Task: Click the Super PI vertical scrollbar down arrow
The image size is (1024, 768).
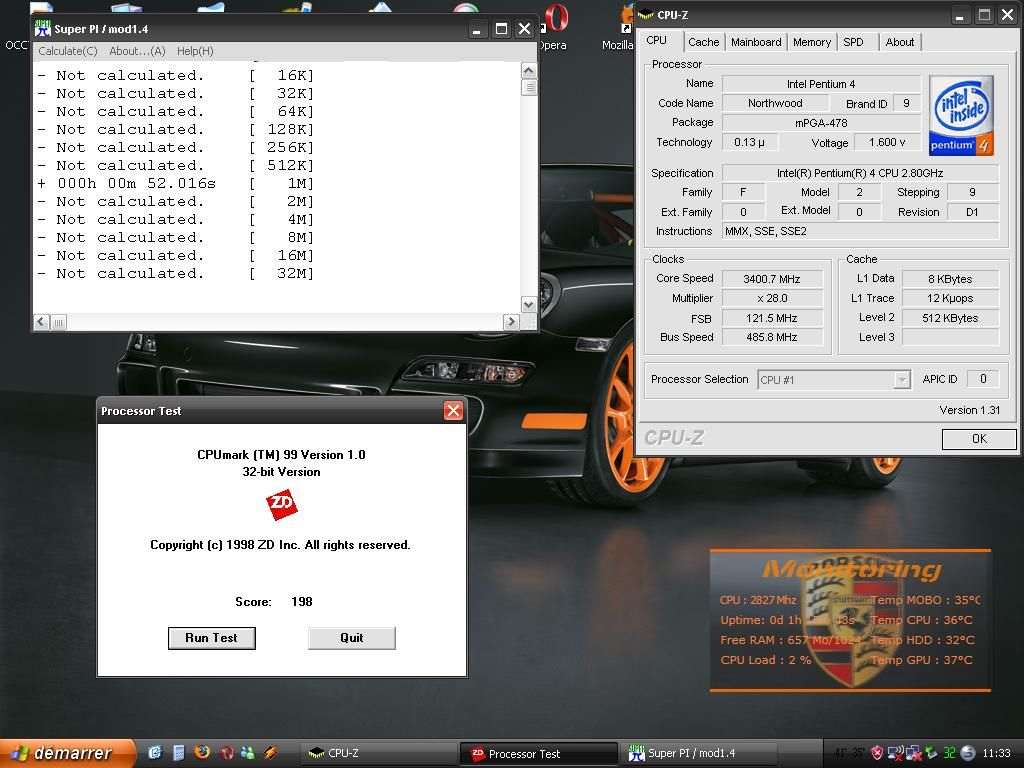Action: pos(529,304)
